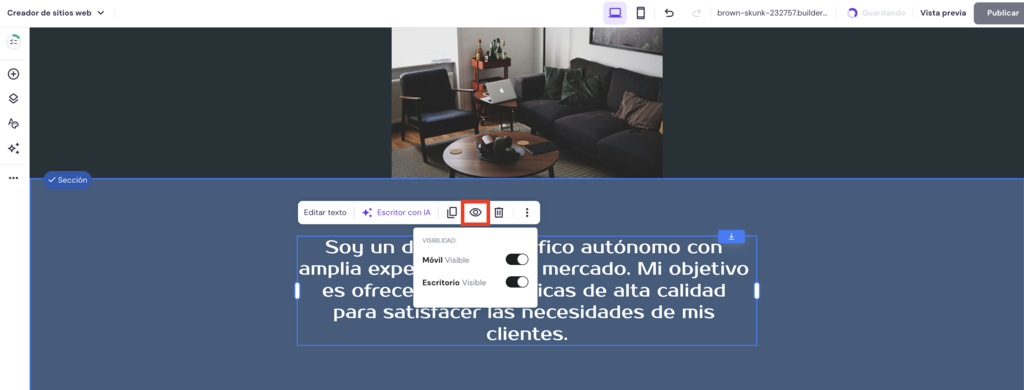Screen dimensions: 1024x390
Task: Click the 'Móvil Visible' label
Action: 445,260
